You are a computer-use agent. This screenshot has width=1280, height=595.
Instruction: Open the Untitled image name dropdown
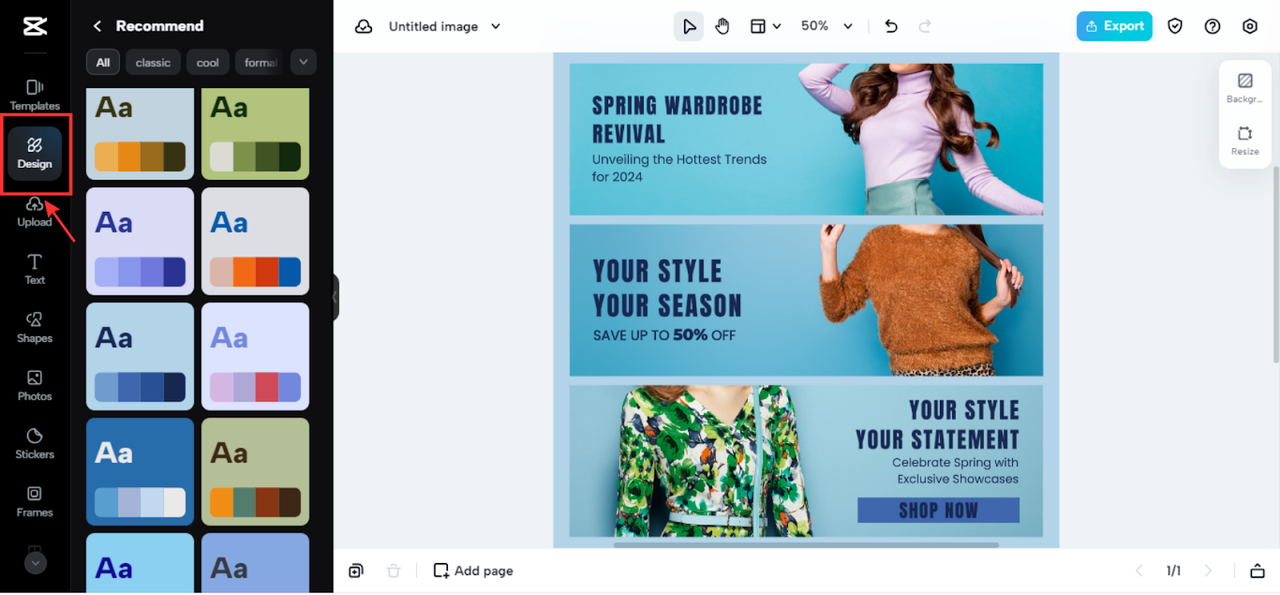point(445,27)
